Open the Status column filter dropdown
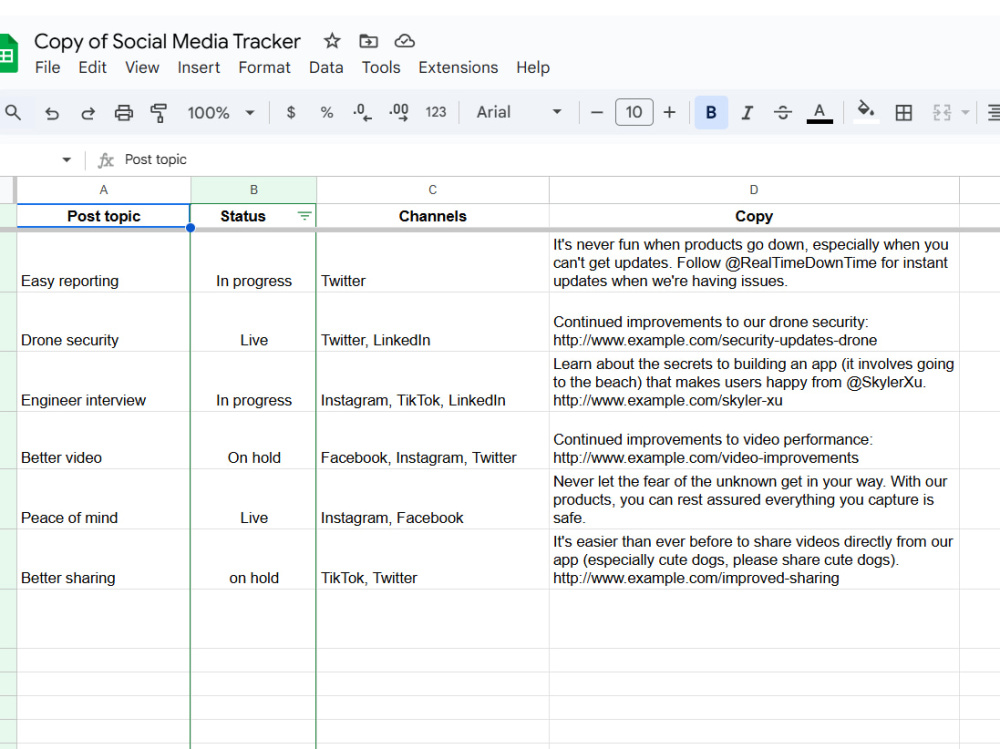The height and width of the screenshot is (749, 1000). (304, 216)
